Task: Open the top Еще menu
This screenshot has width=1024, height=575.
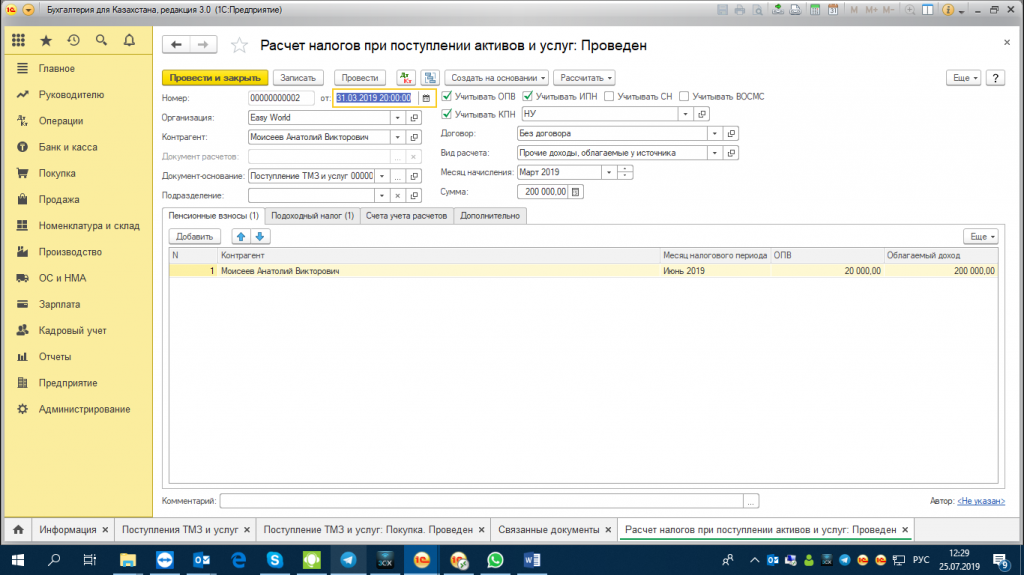Action: click(964, 78)
